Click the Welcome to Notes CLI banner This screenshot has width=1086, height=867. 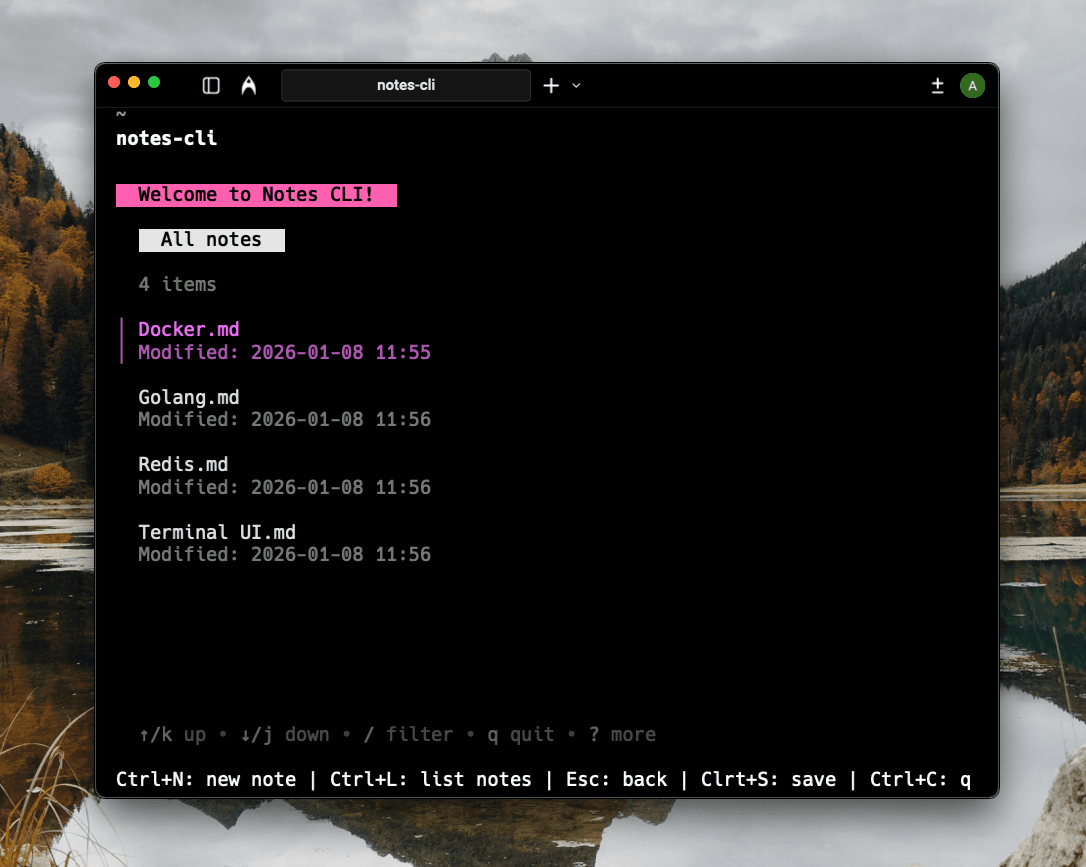(x=256, y=194)
